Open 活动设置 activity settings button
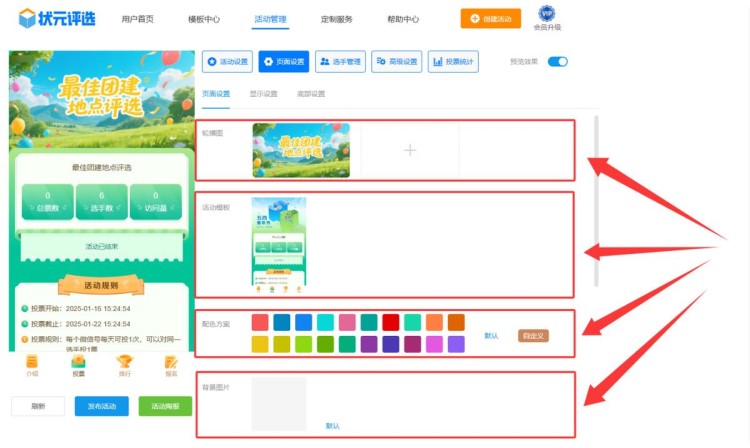The width and height of the screenshot is (750, 448). pyautogui.click(x=227, y=62)
